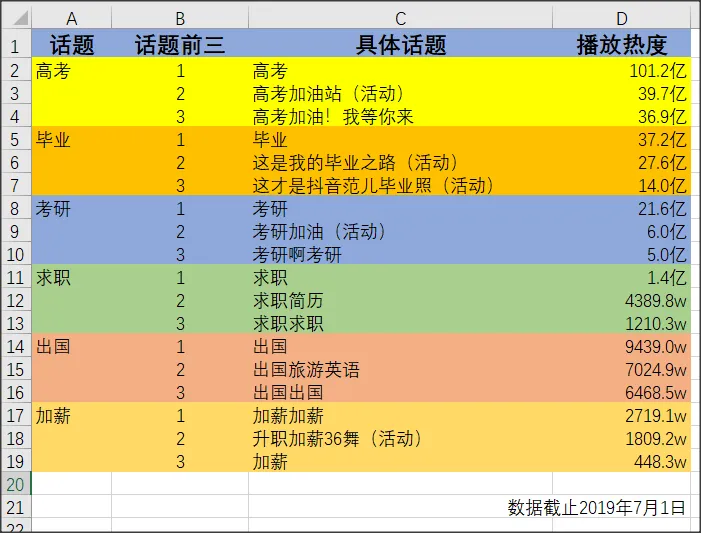Click value 36.9亿
The image size is (701, 533).
point(662,117)
